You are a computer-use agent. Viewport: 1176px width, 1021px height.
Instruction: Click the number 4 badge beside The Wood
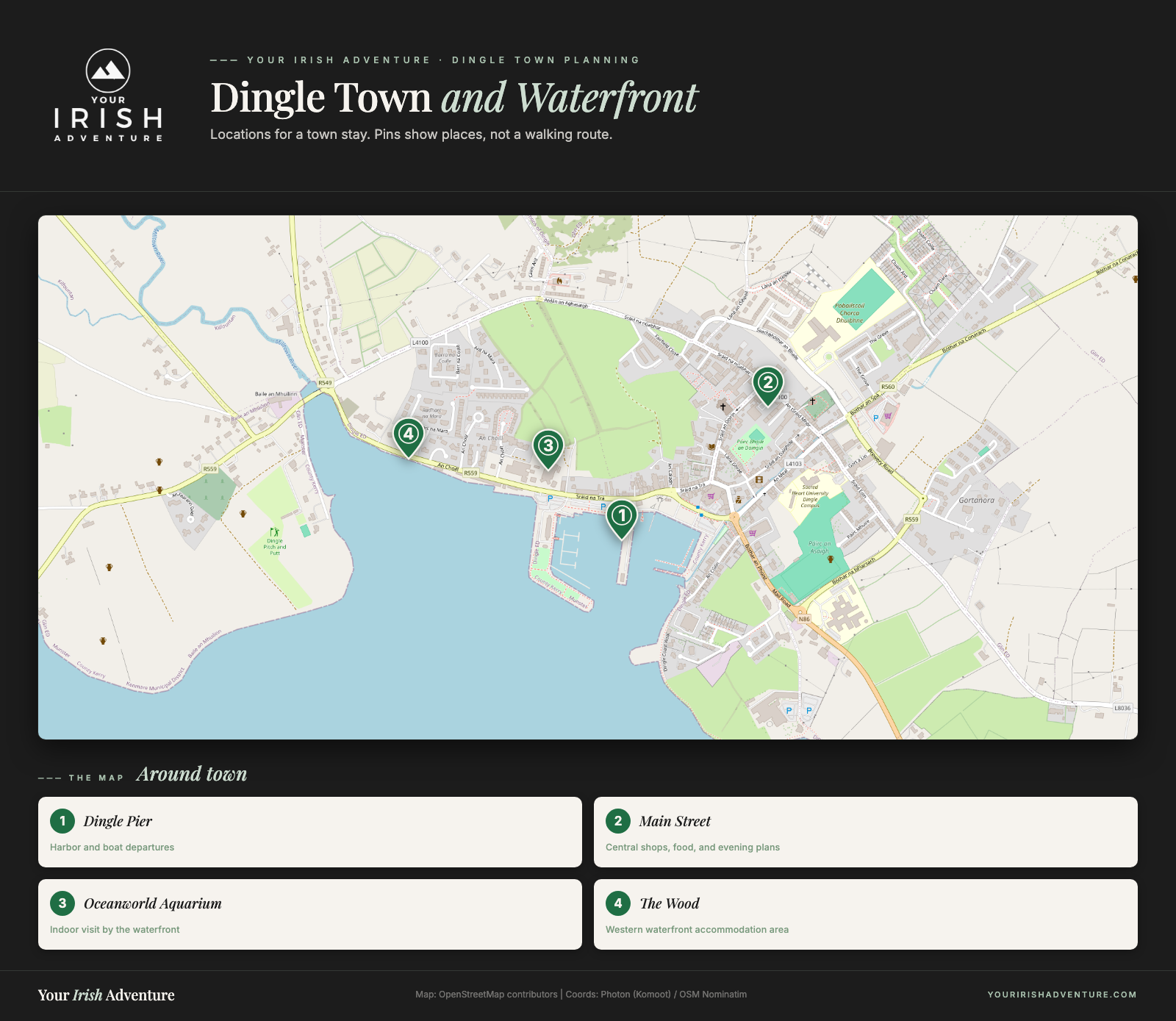(618, 903)
